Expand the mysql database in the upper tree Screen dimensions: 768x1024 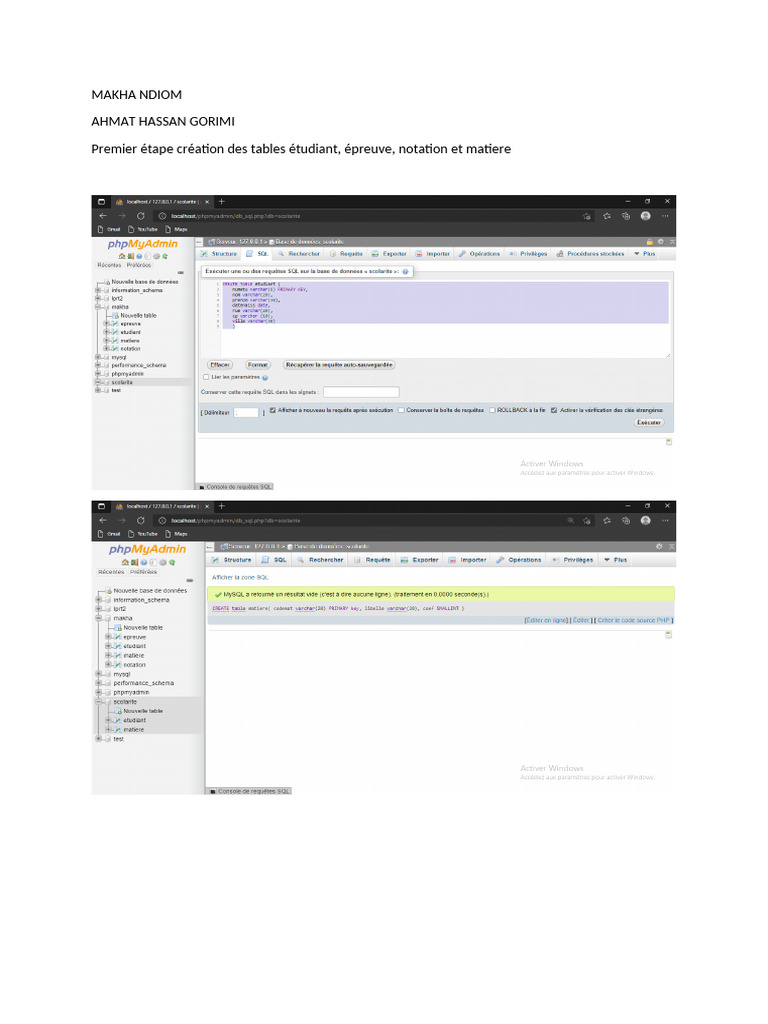pyautogui.click(x=98, y=357)
